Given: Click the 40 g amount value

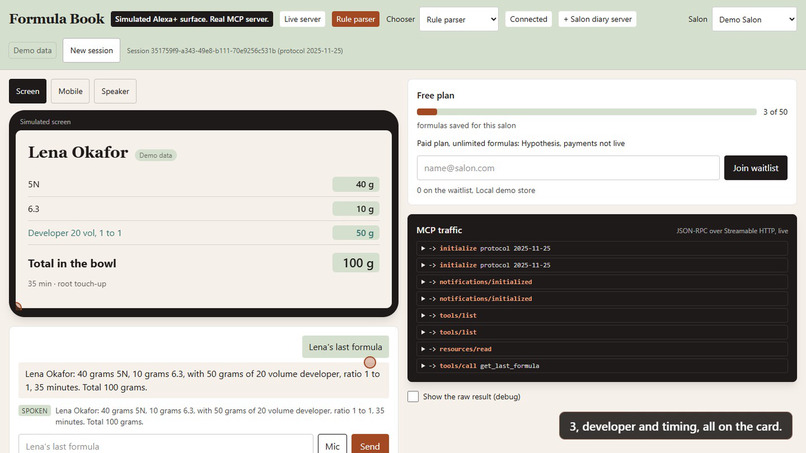Looking at the screenshot, I should click(x=356, y=184).
